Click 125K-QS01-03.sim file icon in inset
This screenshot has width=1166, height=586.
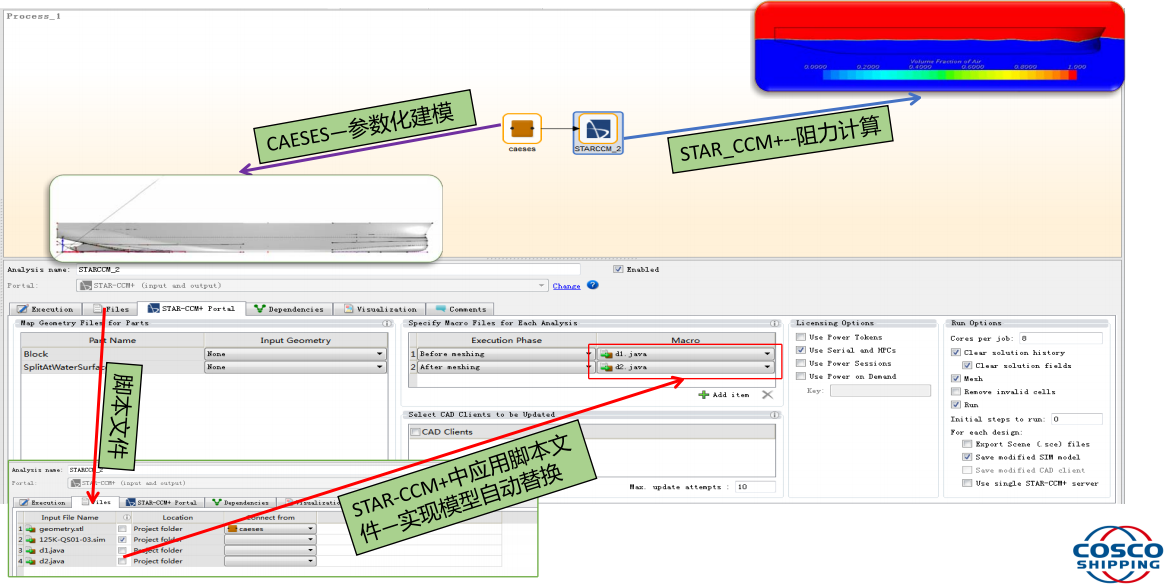(31, 540)
